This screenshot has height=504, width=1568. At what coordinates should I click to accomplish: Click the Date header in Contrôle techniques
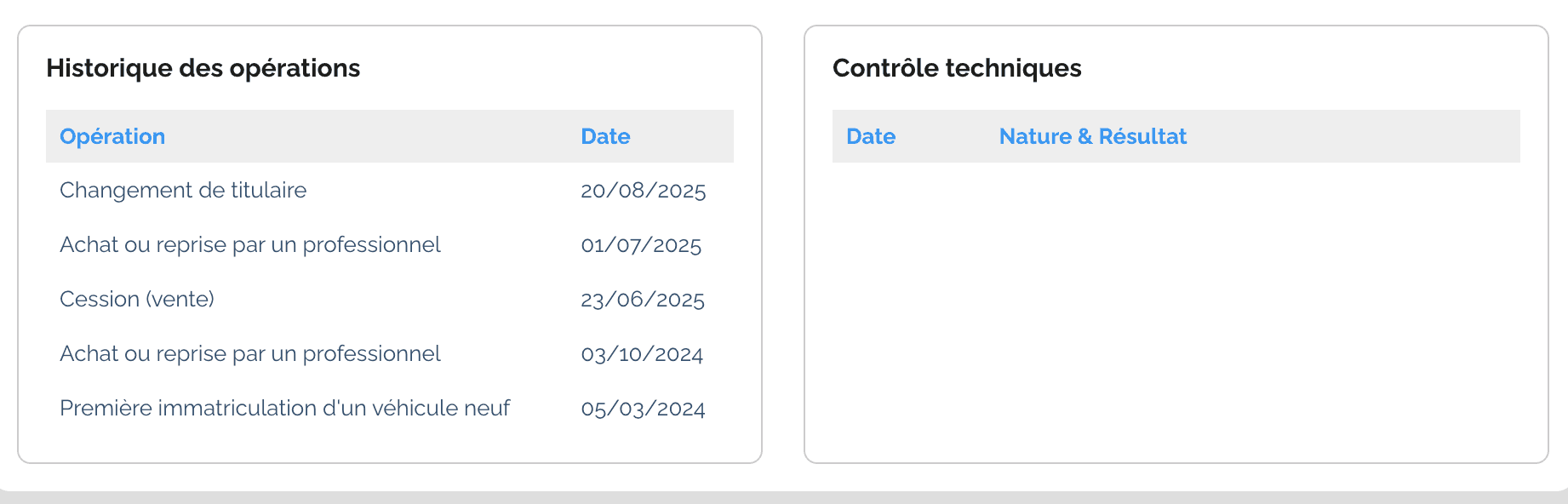tap(870, 136)
